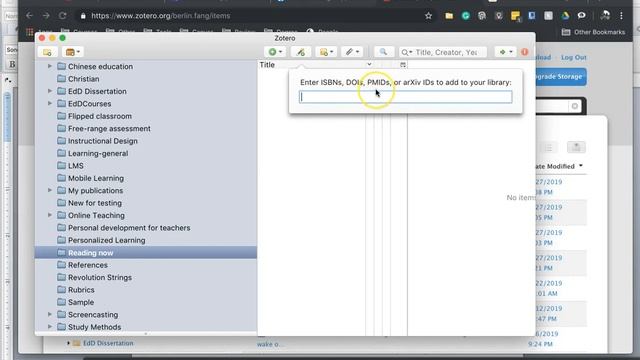Click the identifier input field in popup
The image size is (640, 360).
405,97
